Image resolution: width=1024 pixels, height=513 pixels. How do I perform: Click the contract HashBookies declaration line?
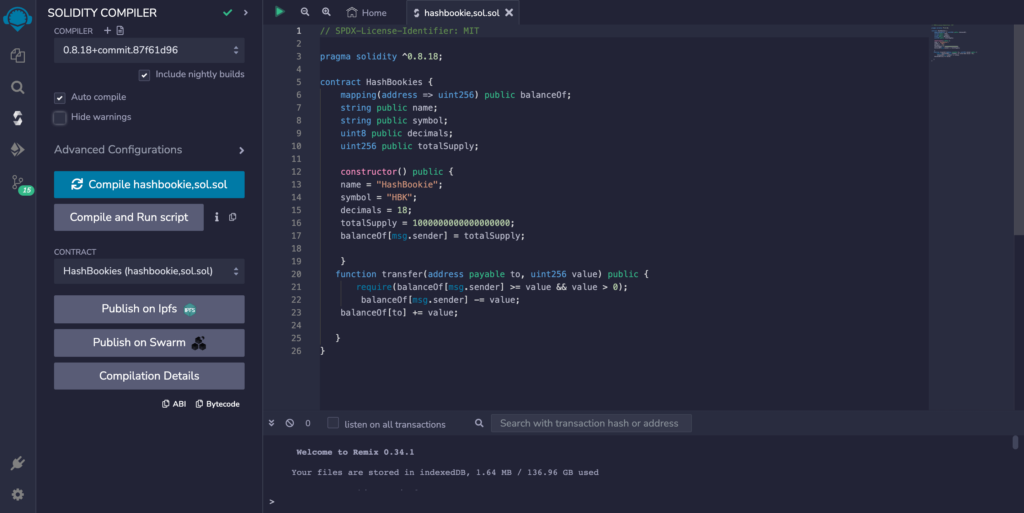click(x=376, y=82)
